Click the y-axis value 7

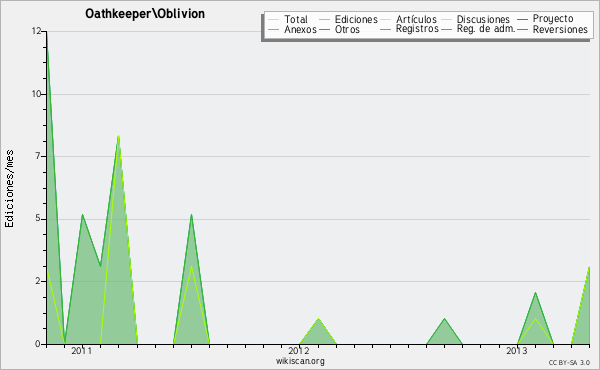(38, 156)
